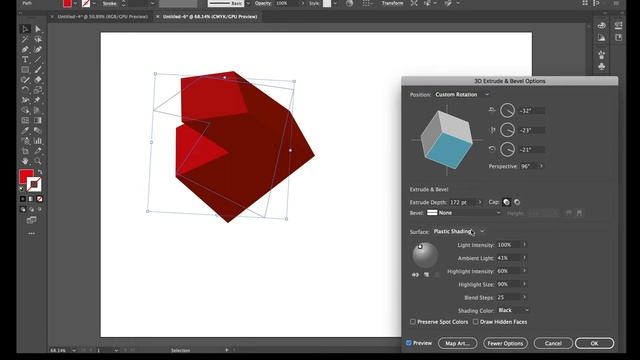Open Transform in the control bar

click(392, 3)
